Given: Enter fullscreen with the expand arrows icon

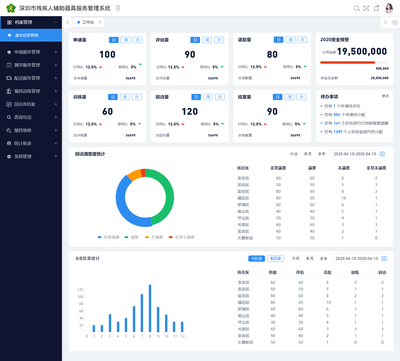Looking at the screenshot, I should pyautogui.click(x=366, y=8).
